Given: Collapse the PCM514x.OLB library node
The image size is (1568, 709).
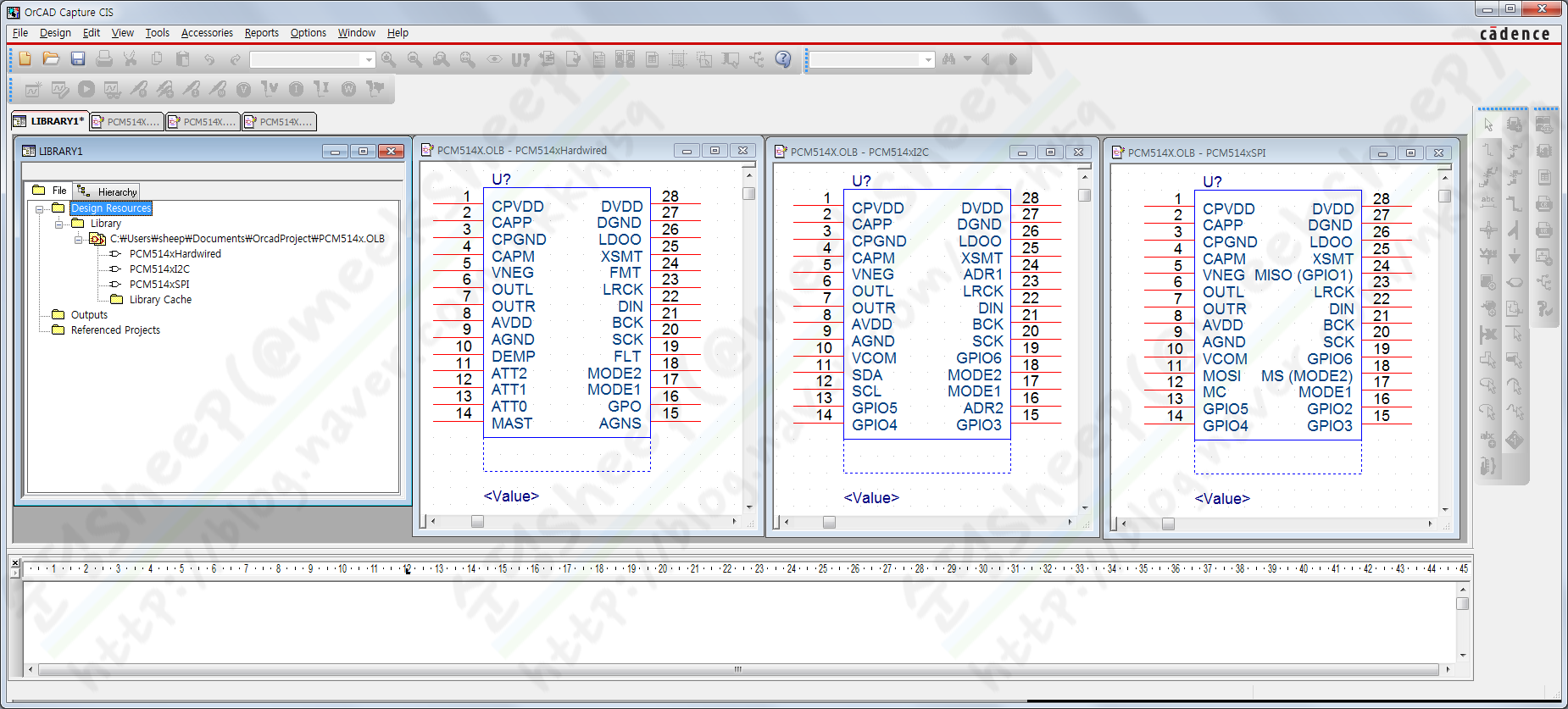Looking at the screenshot, I should [79, 239].
